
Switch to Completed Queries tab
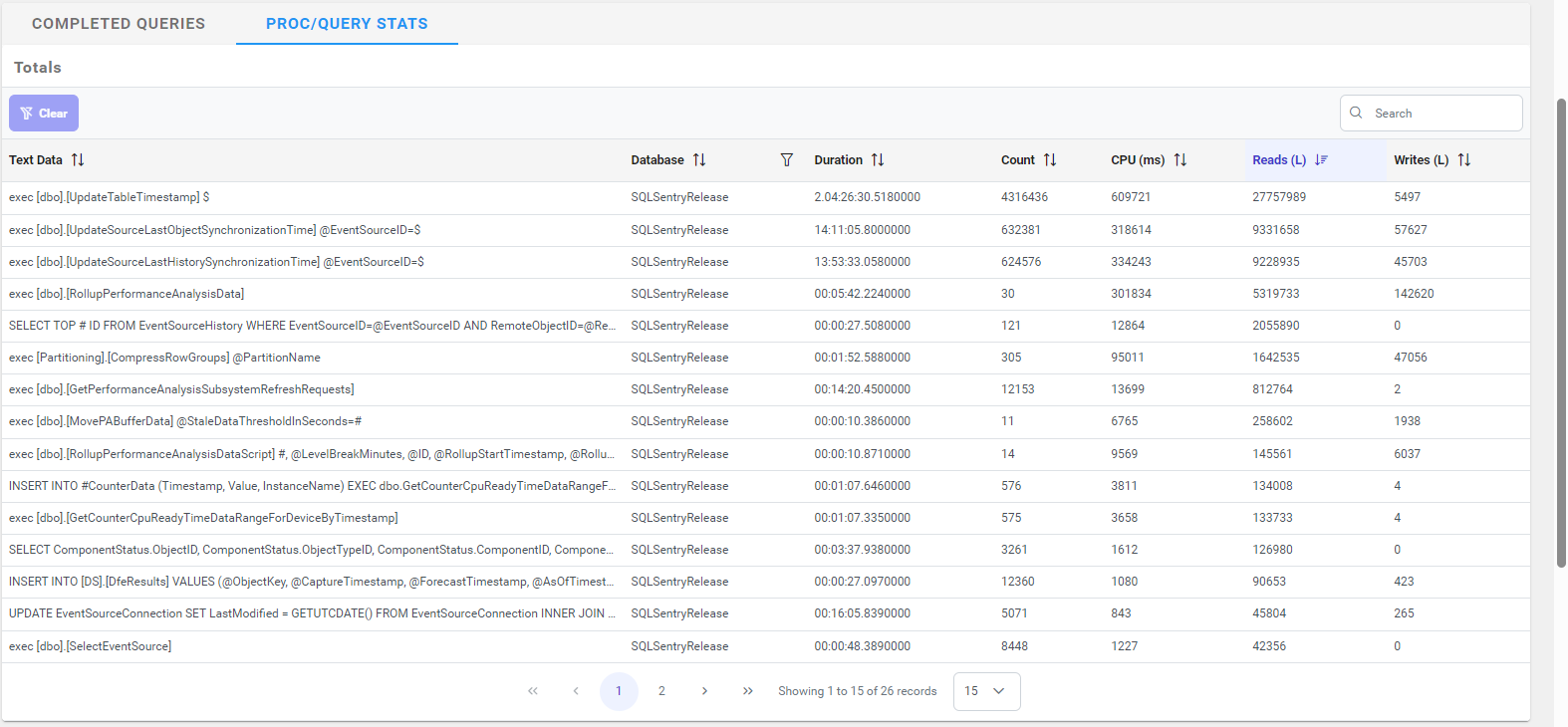coord(119,24)
